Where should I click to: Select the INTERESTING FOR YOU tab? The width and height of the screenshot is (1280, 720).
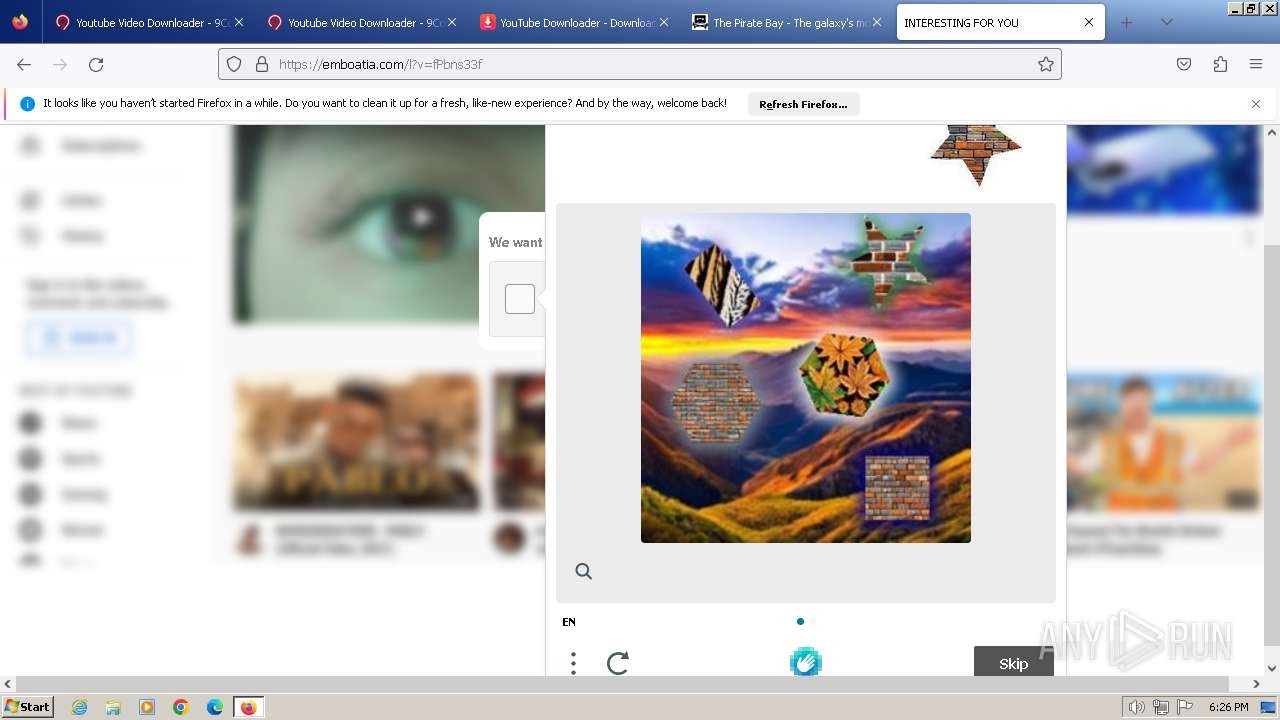pos(1000,22)
